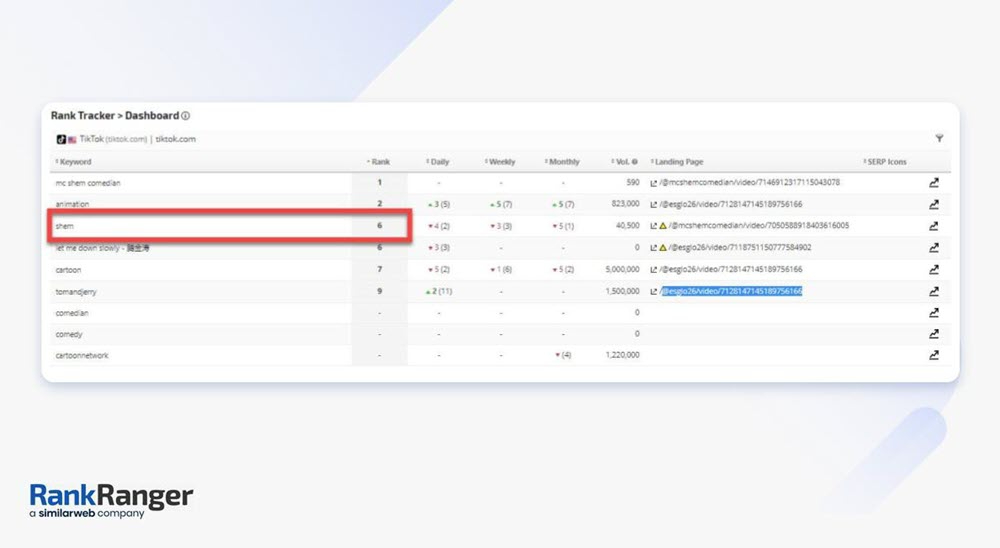This screenshot has height=548, width=1000.
Task: Click warning triangle icon in shem row
Action: click(662, 226)
